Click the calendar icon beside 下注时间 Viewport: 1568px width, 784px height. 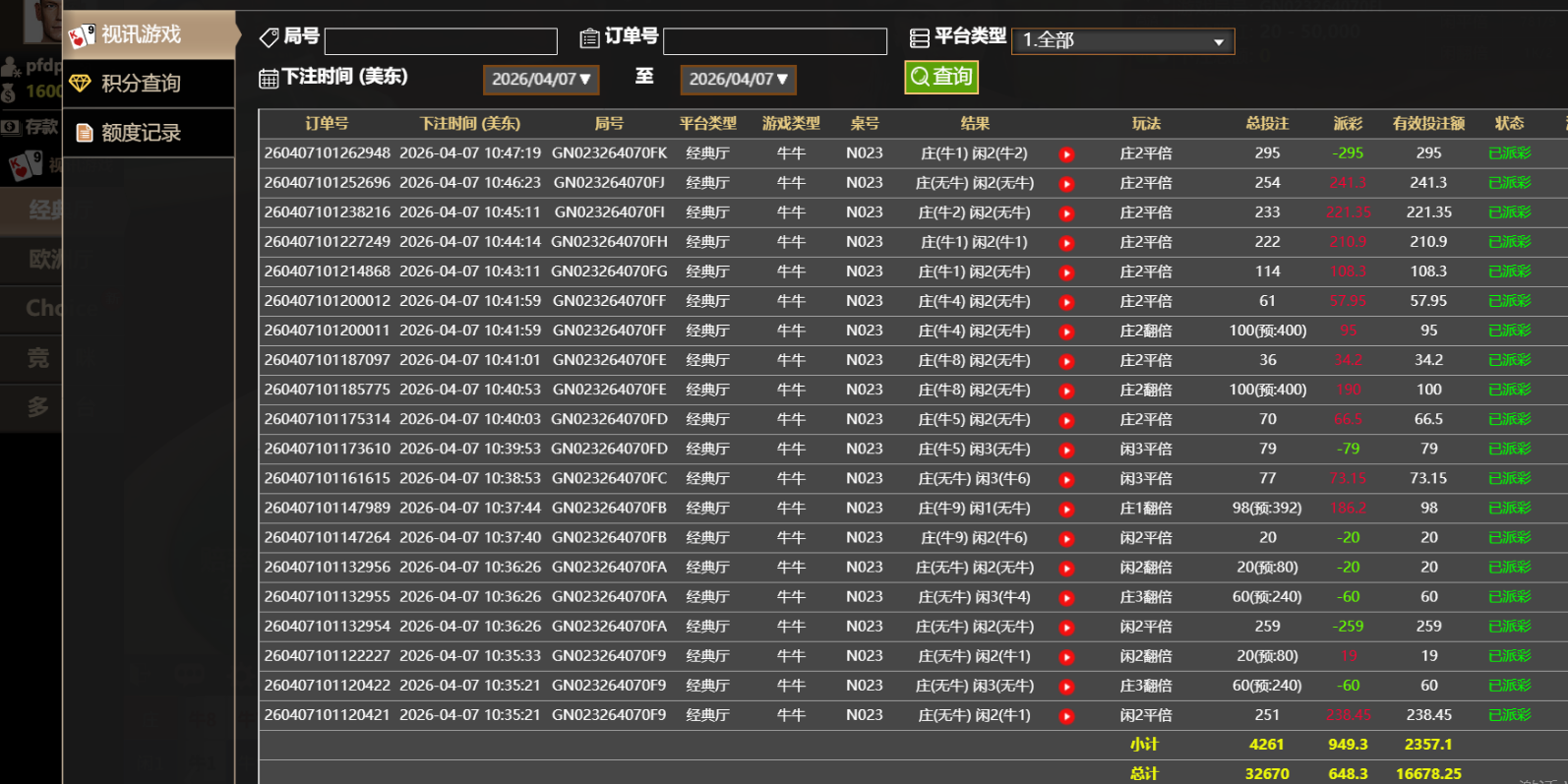pyautogui.click(x=269, y=79)
